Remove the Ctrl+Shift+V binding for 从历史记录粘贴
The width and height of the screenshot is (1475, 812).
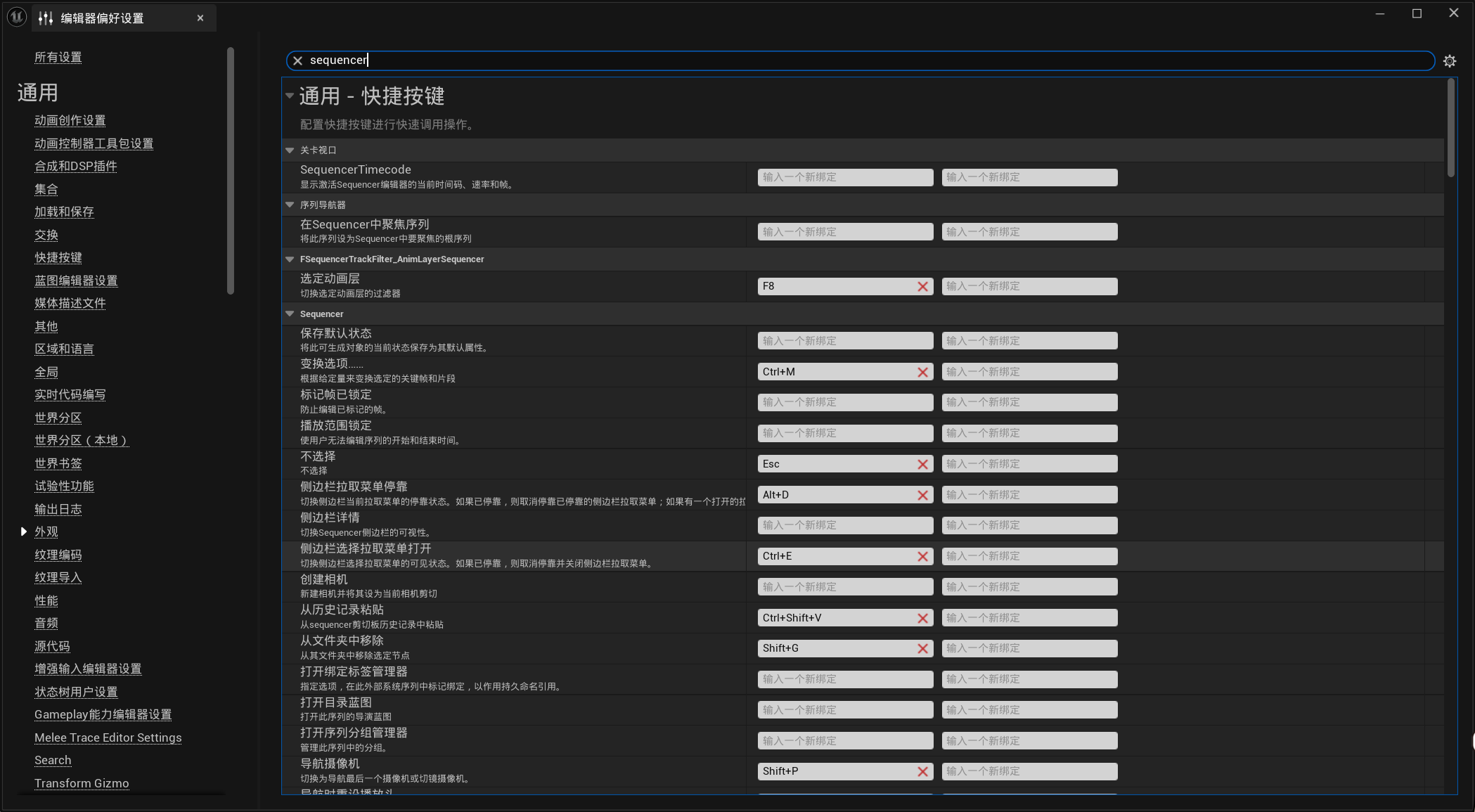coord(922,619)
